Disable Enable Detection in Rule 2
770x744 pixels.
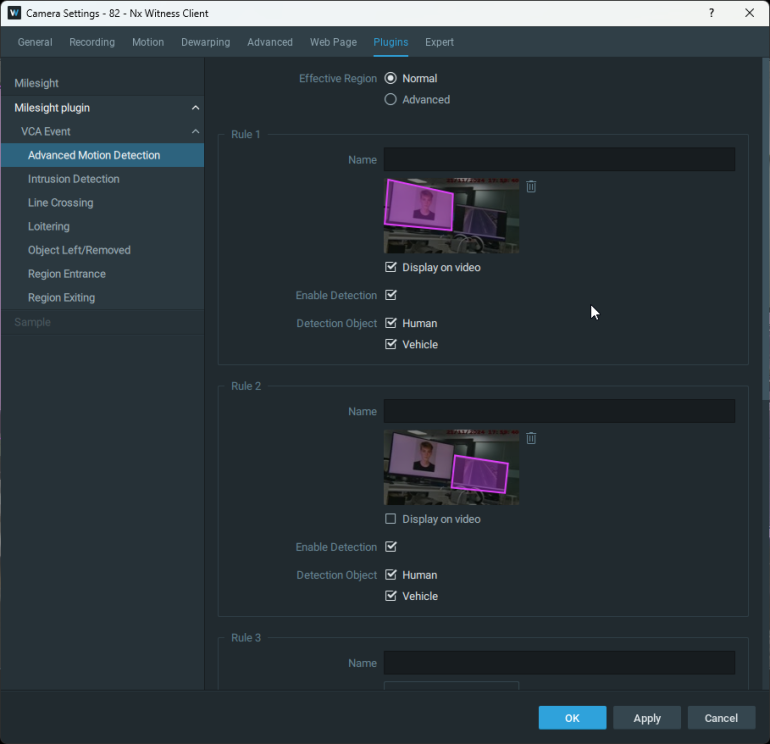[x=390, y=547]
